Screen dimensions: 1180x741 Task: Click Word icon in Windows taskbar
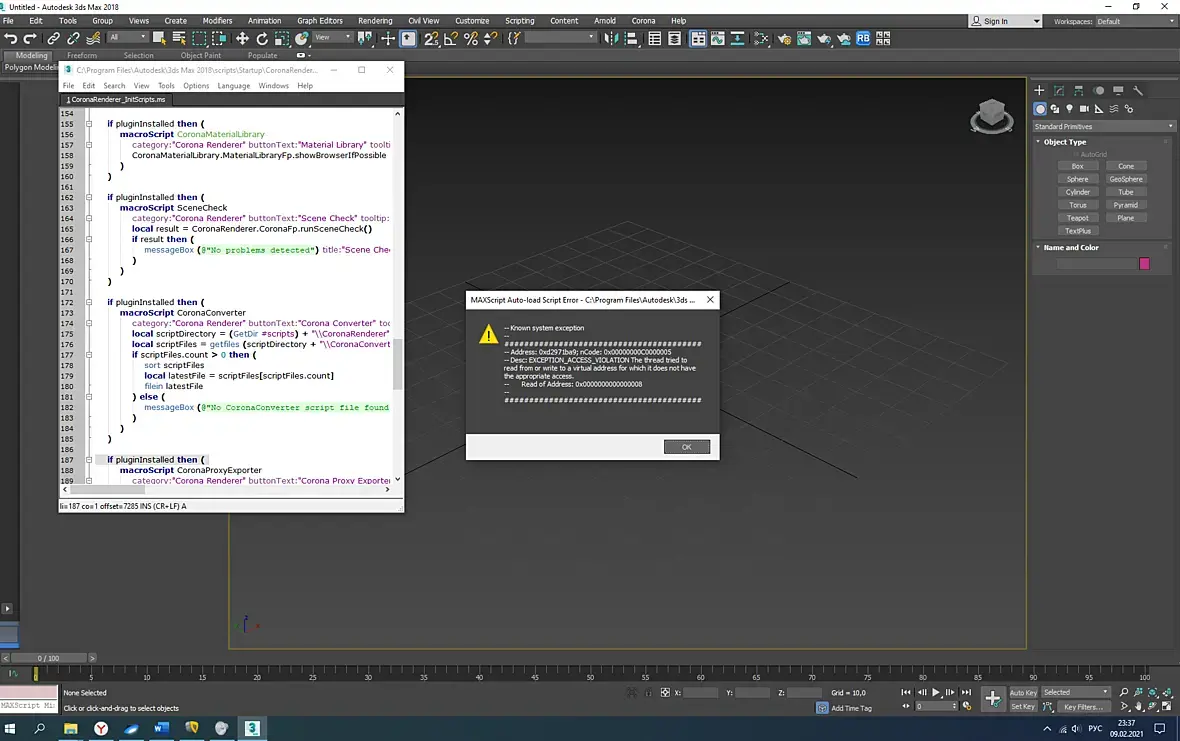point(162,728)
